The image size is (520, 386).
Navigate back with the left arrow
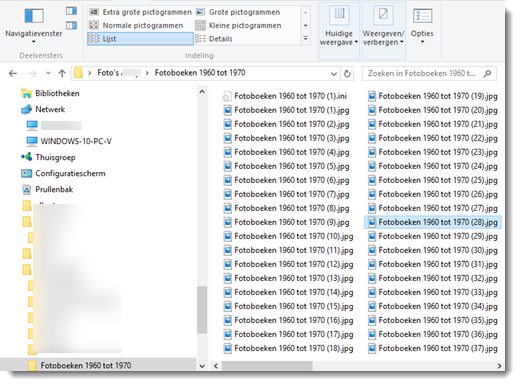pyautogui.click(x=13, y=73)
